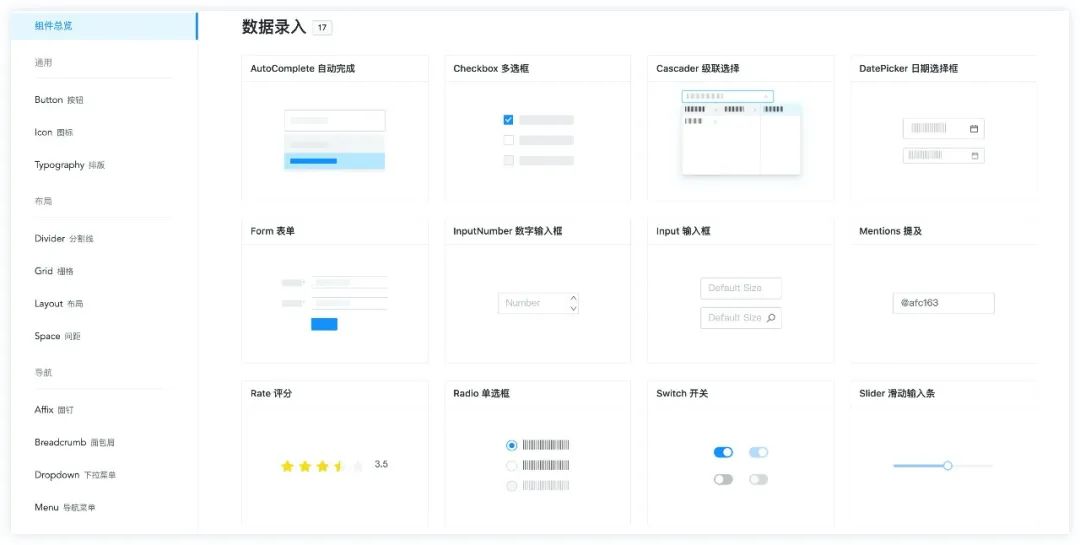Click the @afc163 mentions input field
Viewport: 1080px width, 545px height.
[x=943, y=303]
